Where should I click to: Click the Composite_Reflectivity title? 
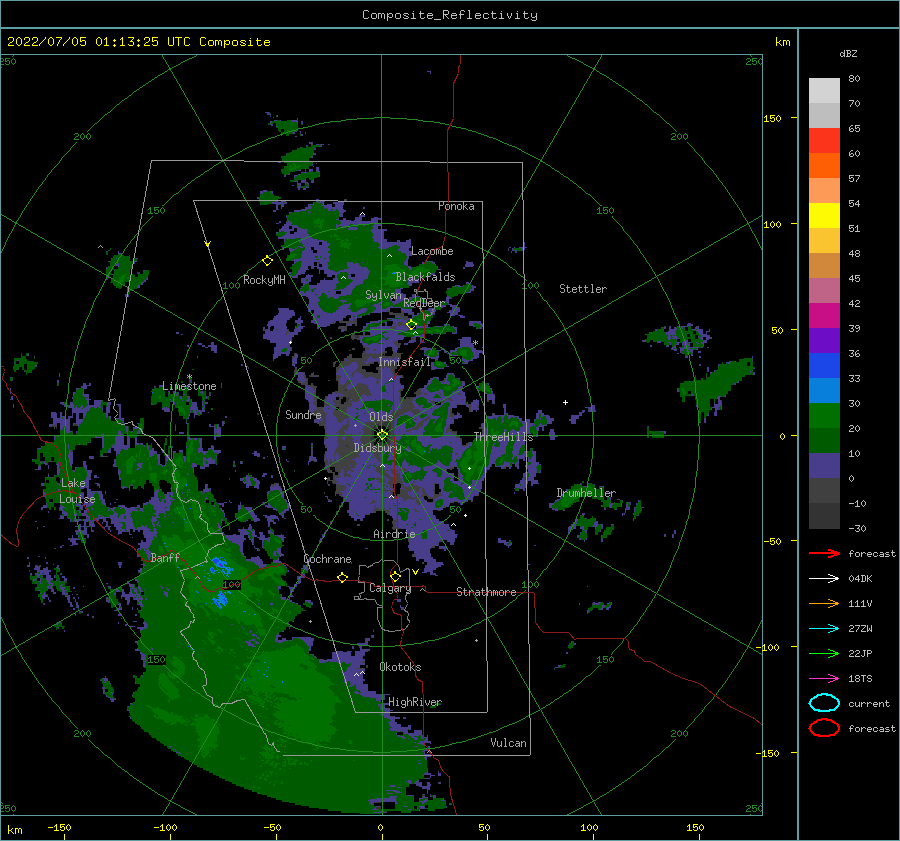click(x=450, y=15)
